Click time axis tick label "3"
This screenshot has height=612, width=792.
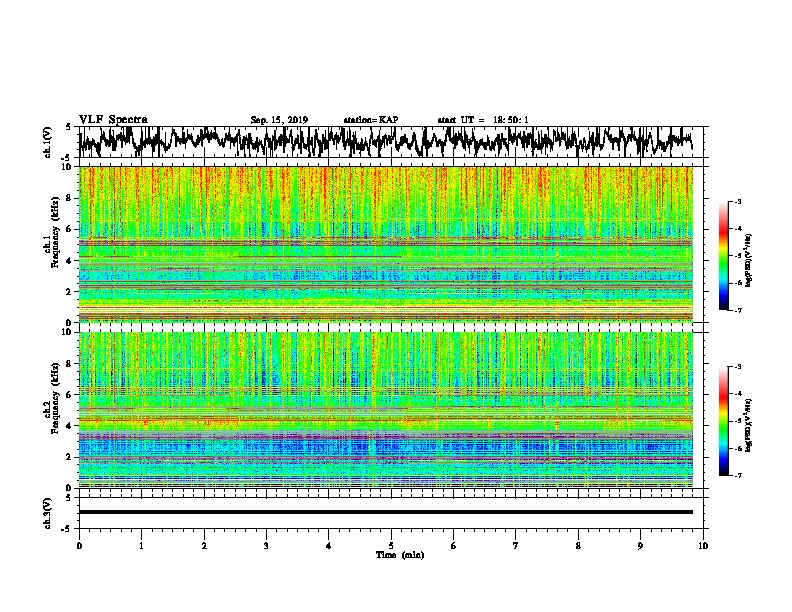tap(266, 546)
